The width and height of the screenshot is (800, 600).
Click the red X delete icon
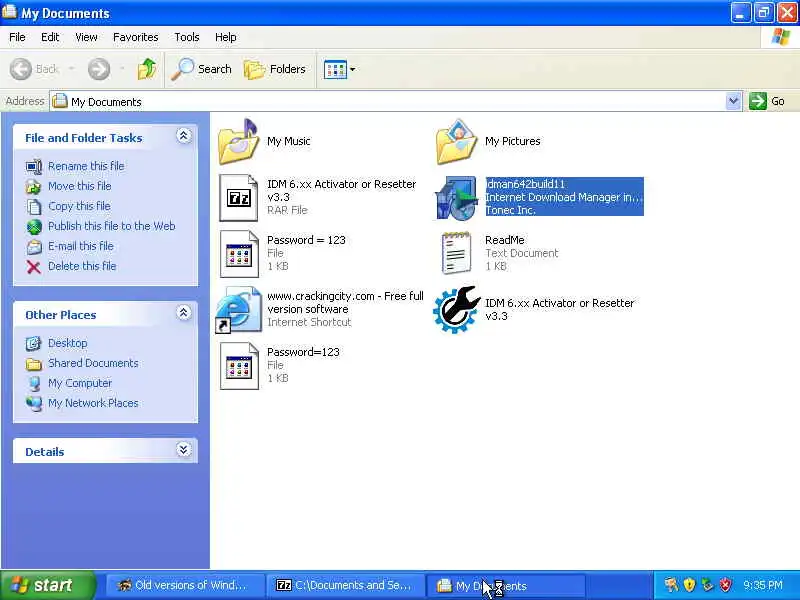[x=34, y=267]
